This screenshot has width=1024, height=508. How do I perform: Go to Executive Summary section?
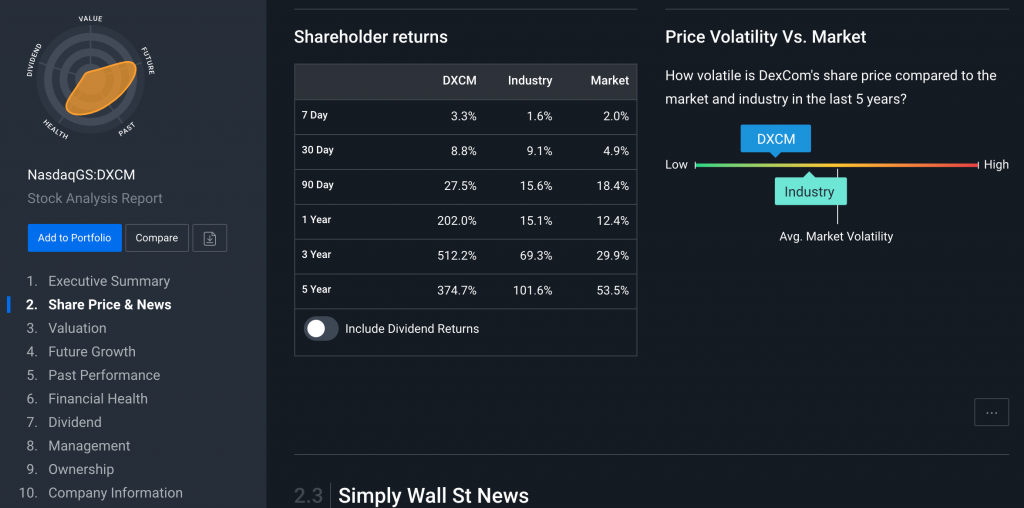(x=109, y=281)
